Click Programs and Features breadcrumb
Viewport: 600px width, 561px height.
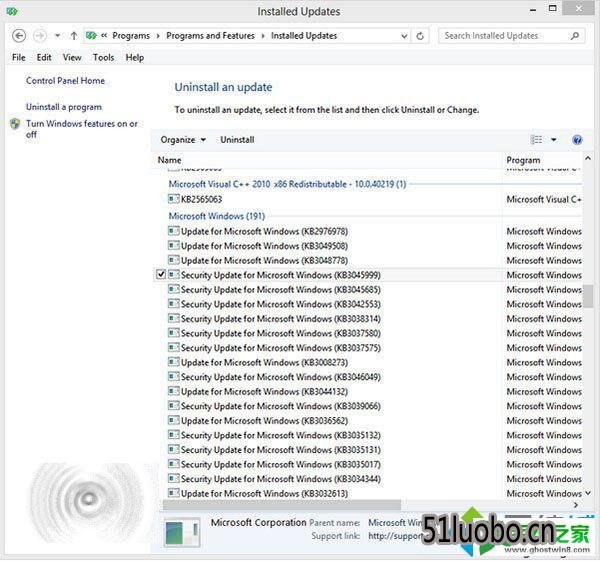click(210, 36)
